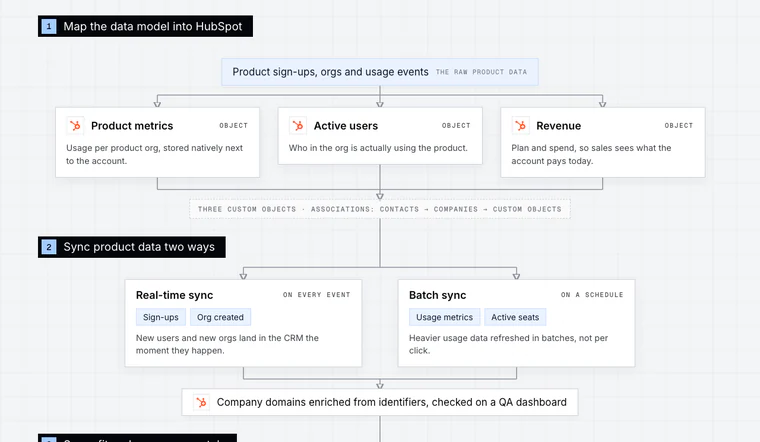Click OBJECT label on Product metrics card

click(x=234, y=126)
